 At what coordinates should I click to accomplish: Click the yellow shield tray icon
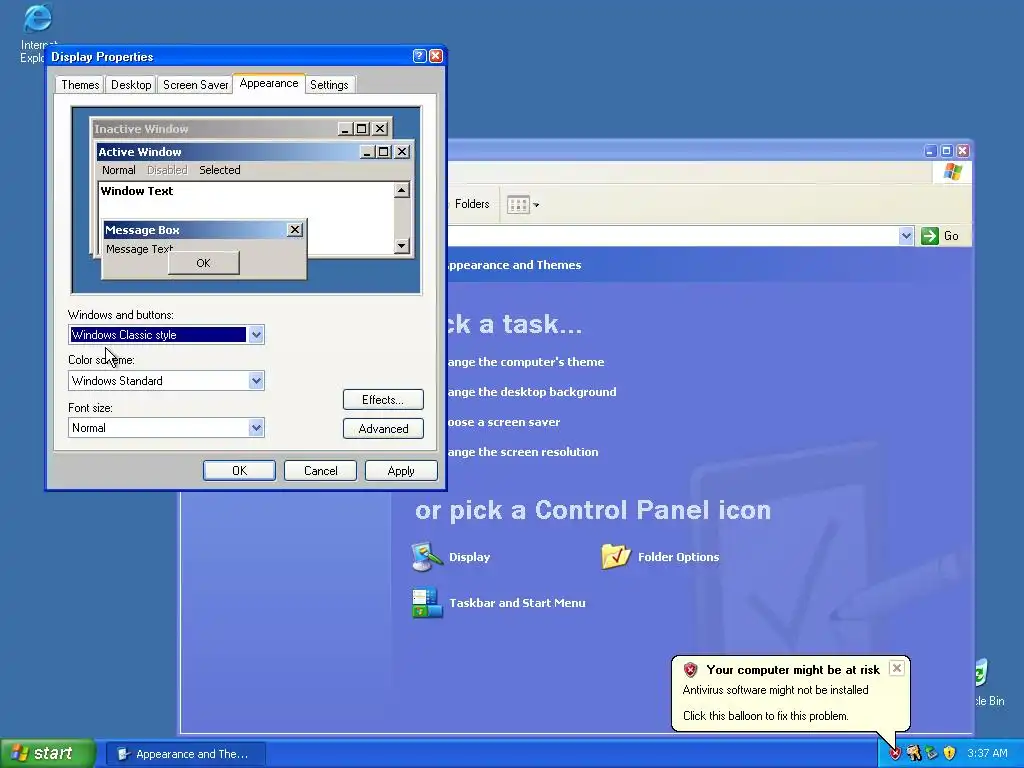click(x=950, y=753)
